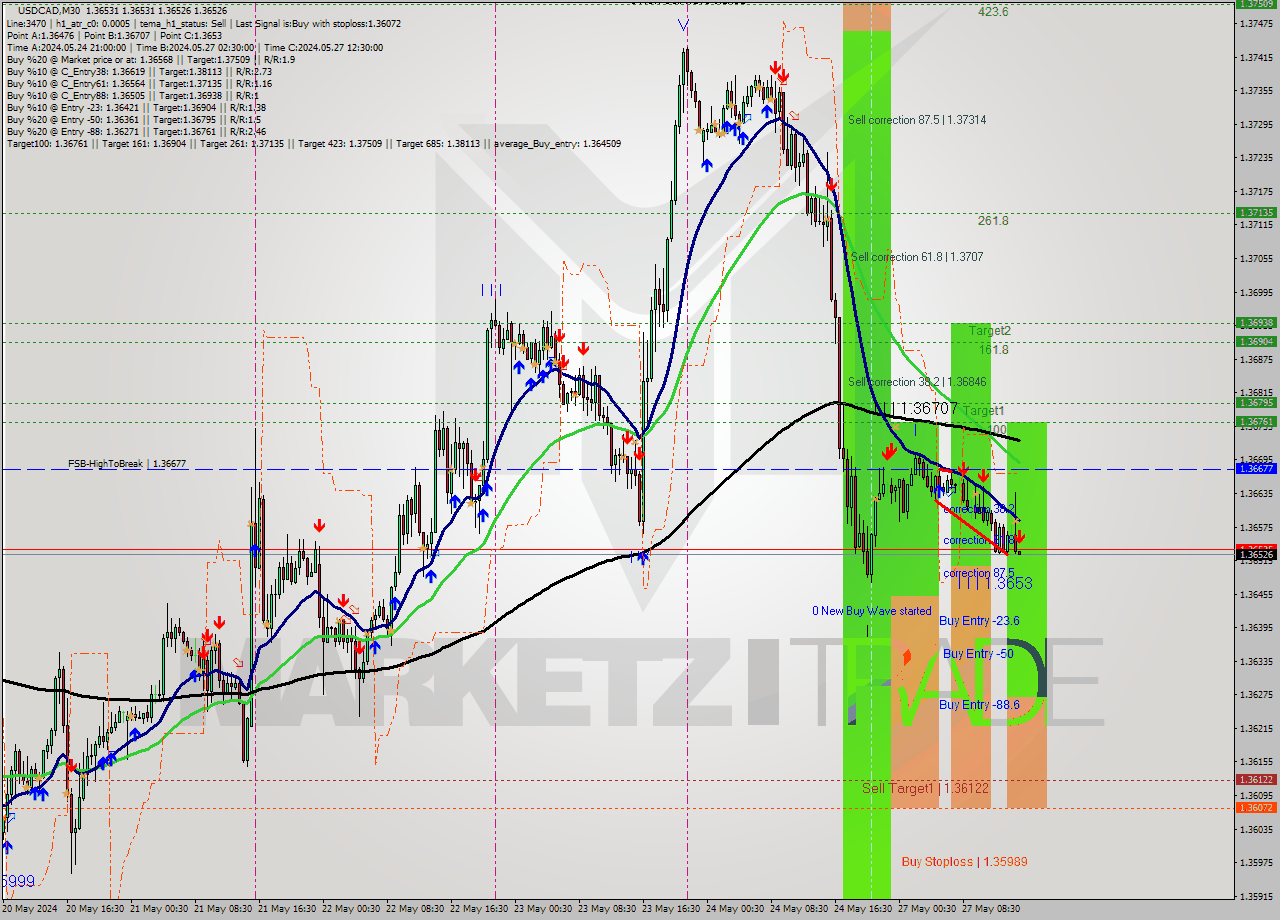The width and height of the screenshot is (1280, 920).
Task: Select the Buy Entry -50 label
Action: [x=978, y=654]
